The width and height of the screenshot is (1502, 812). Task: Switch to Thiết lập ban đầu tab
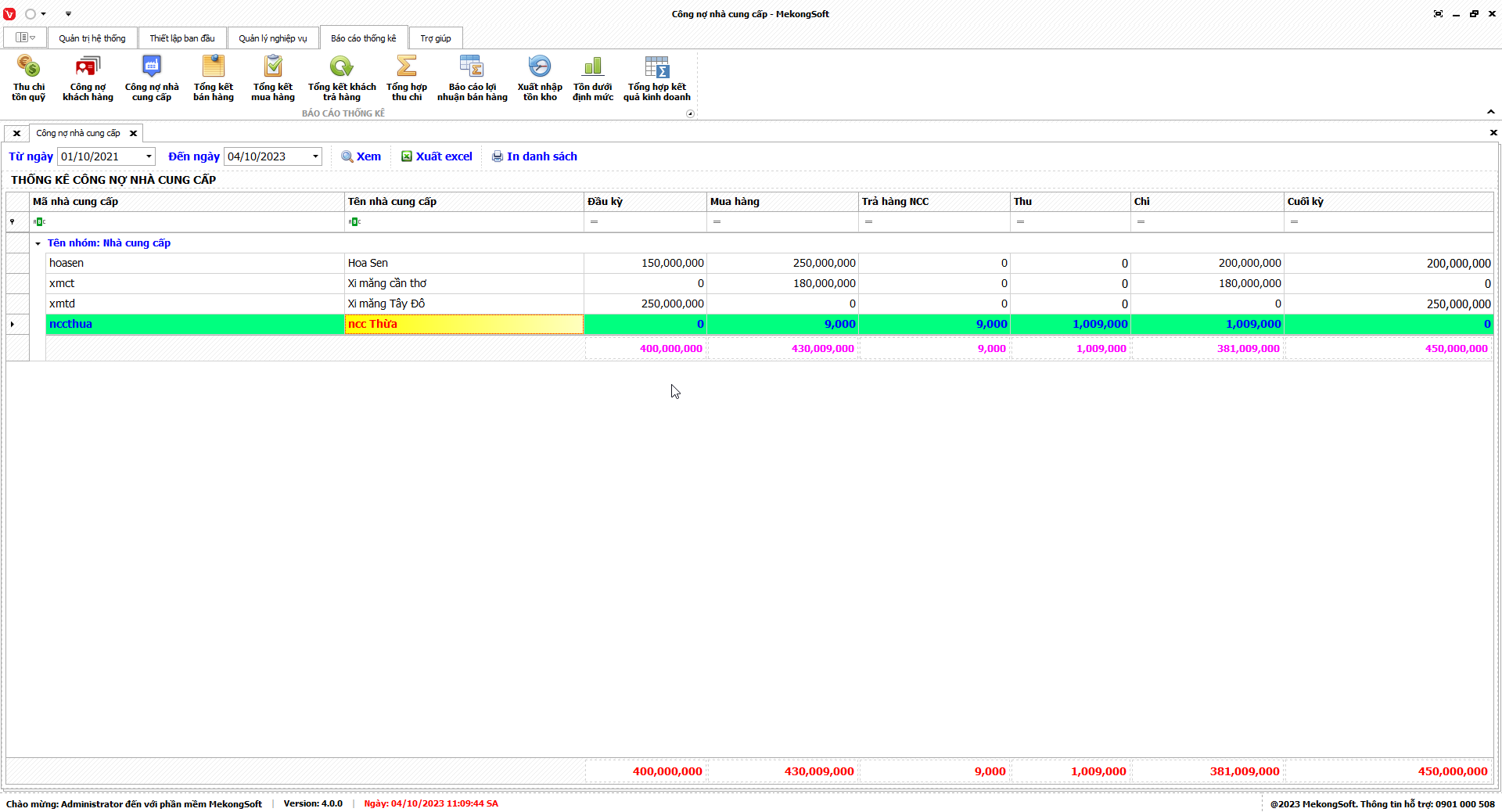pos(181,38)
